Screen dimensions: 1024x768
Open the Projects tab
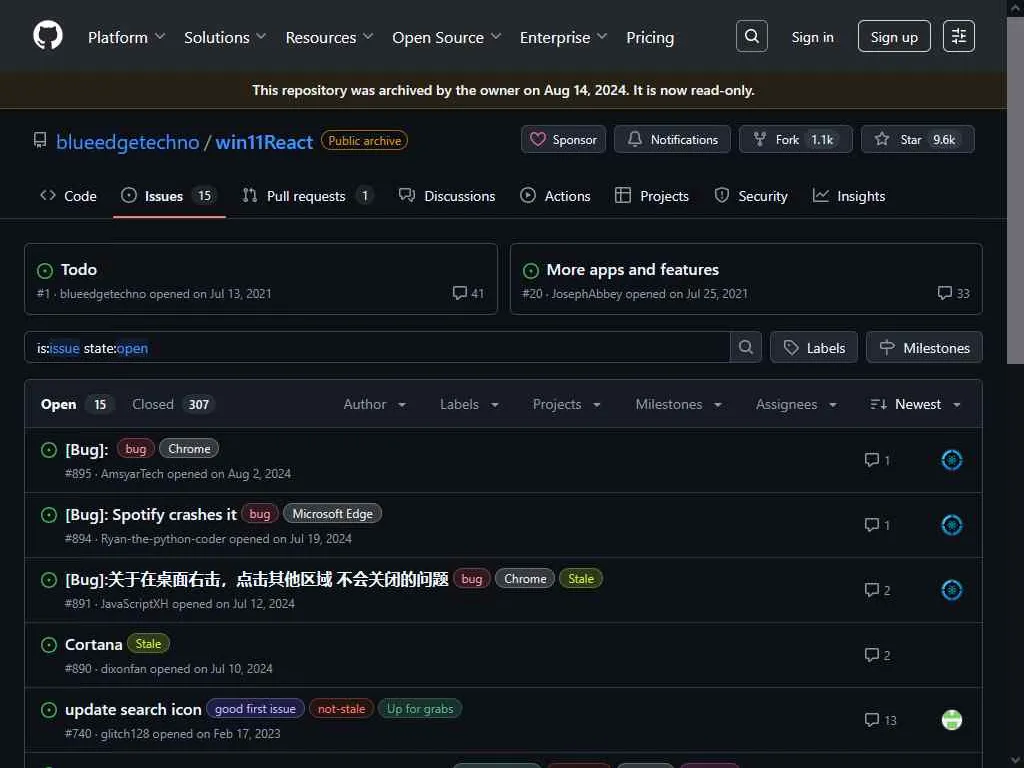652,196
